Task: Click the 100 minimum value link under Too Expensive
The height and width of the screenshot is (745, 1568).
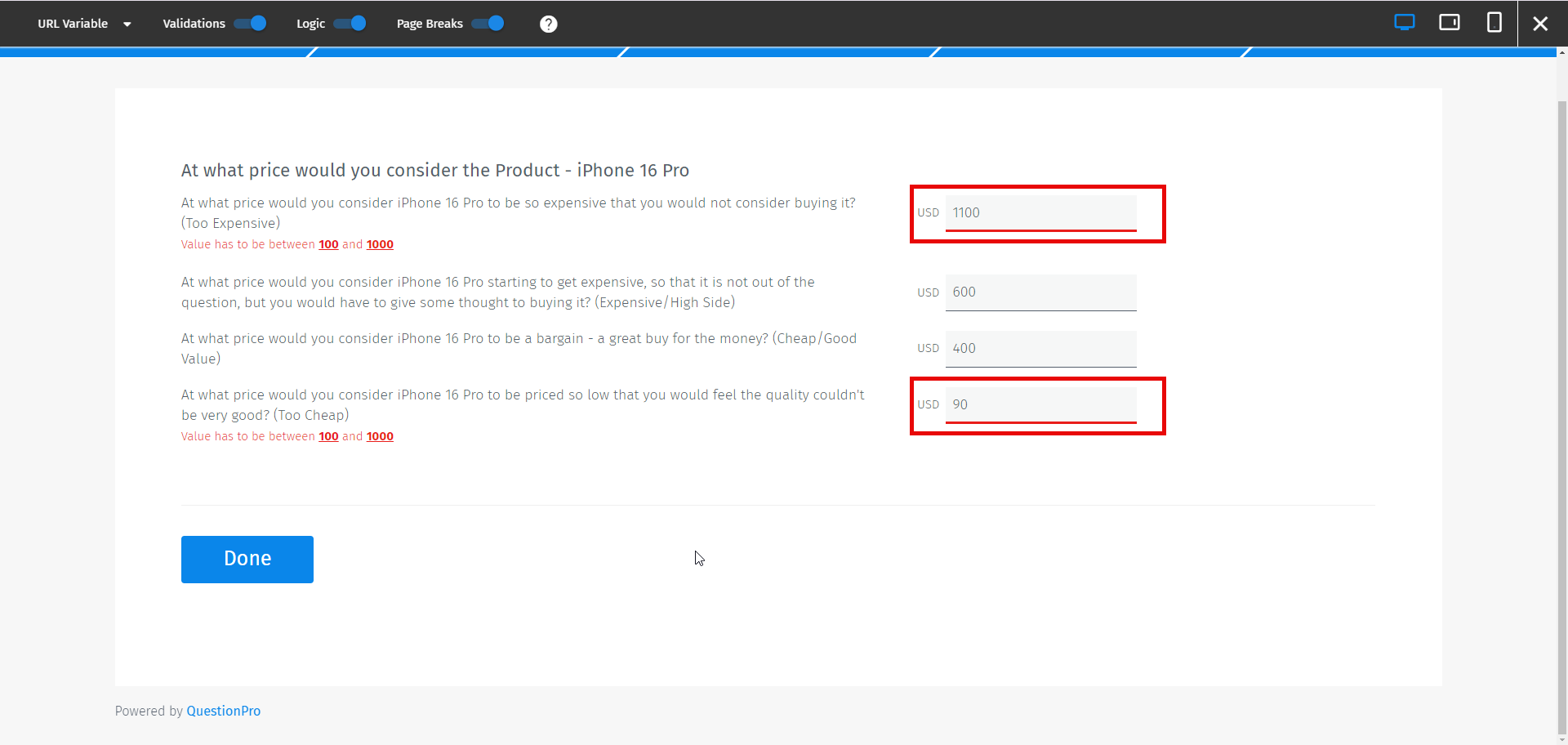Action: (328, 243)
